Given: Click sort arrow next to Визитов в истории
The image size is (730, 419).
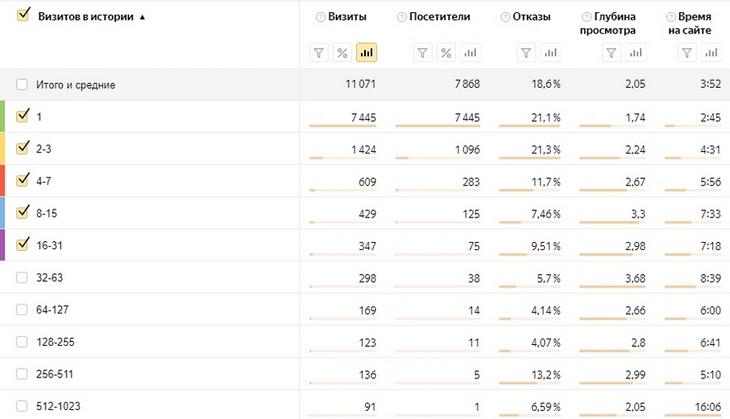Looking at the screenshot, I should 142,17.
